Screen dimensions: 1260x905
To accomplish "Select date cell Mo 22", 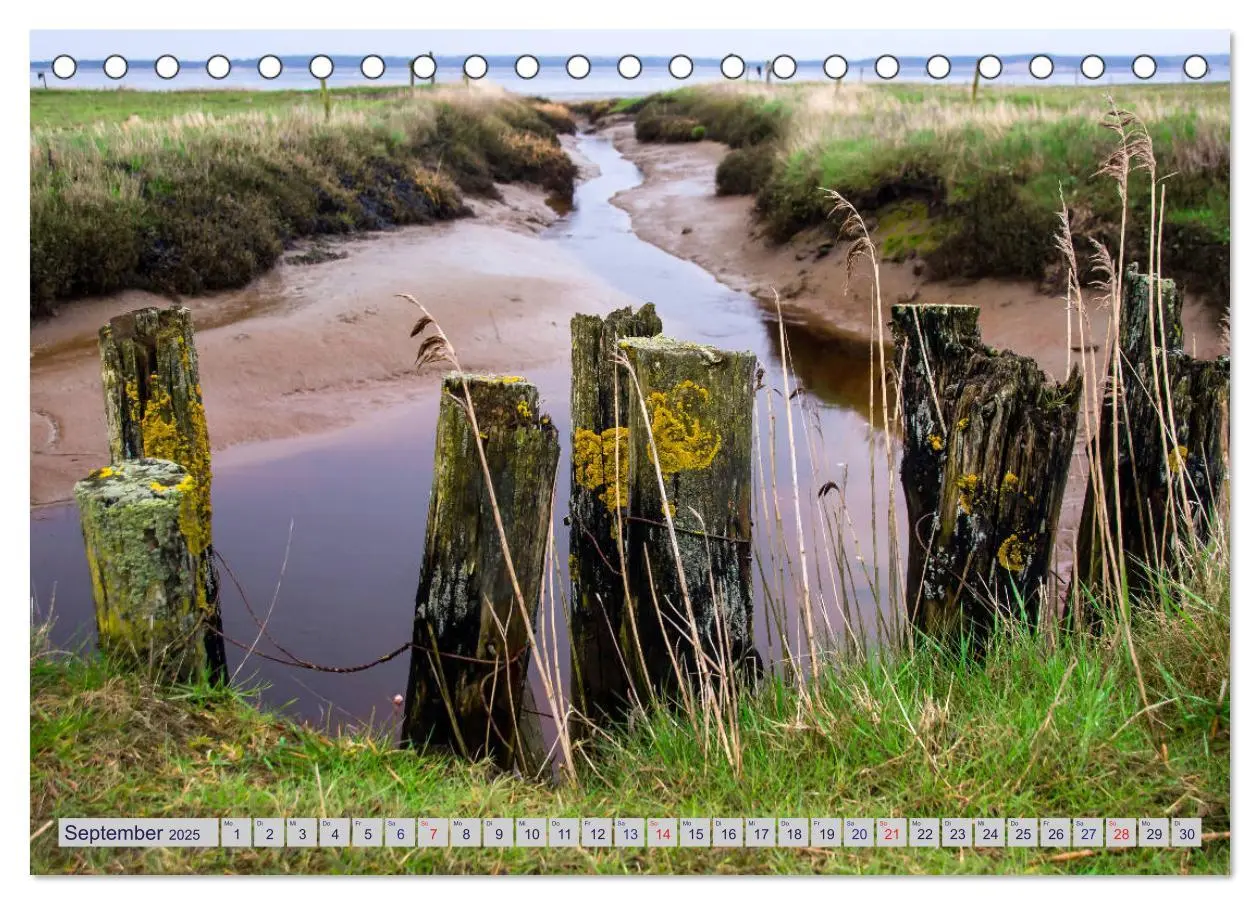I will point(924,833).
